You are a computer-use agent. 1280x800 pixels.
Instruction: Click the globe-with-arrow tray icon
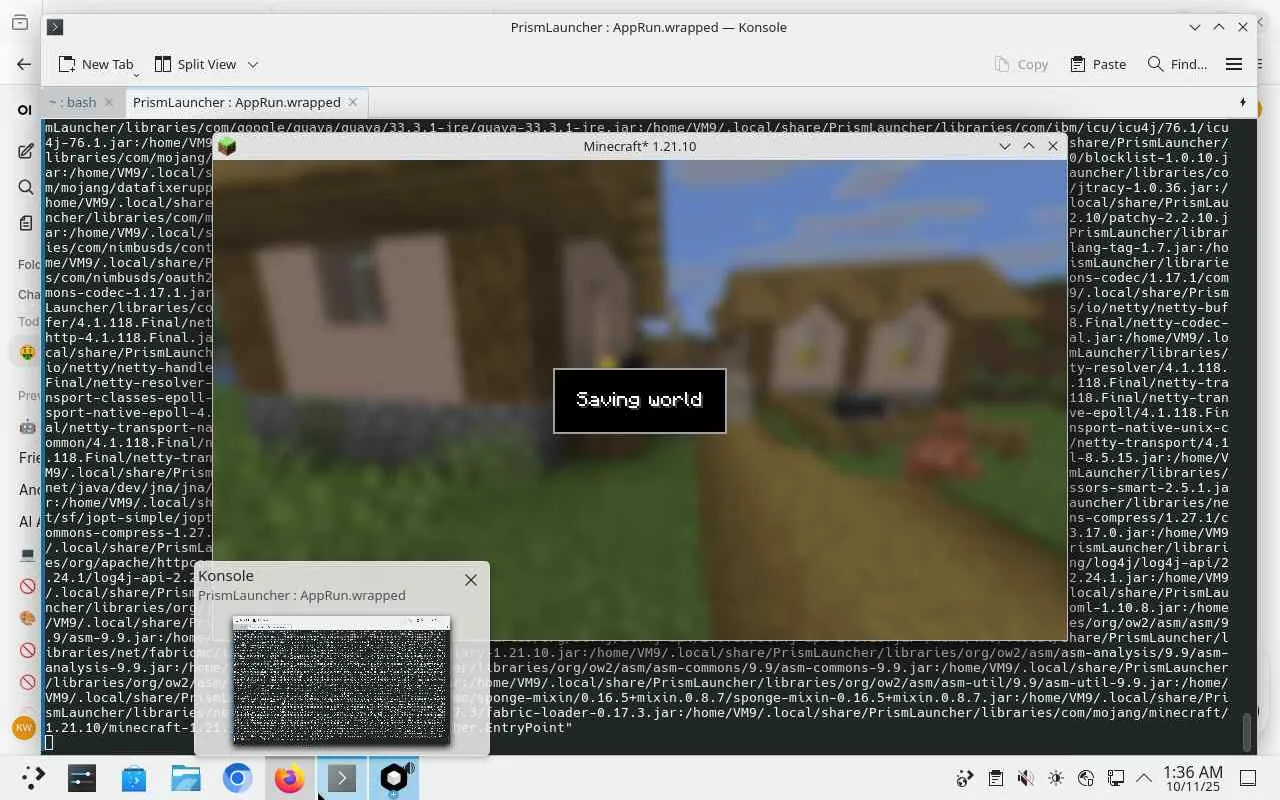[965, 778]
